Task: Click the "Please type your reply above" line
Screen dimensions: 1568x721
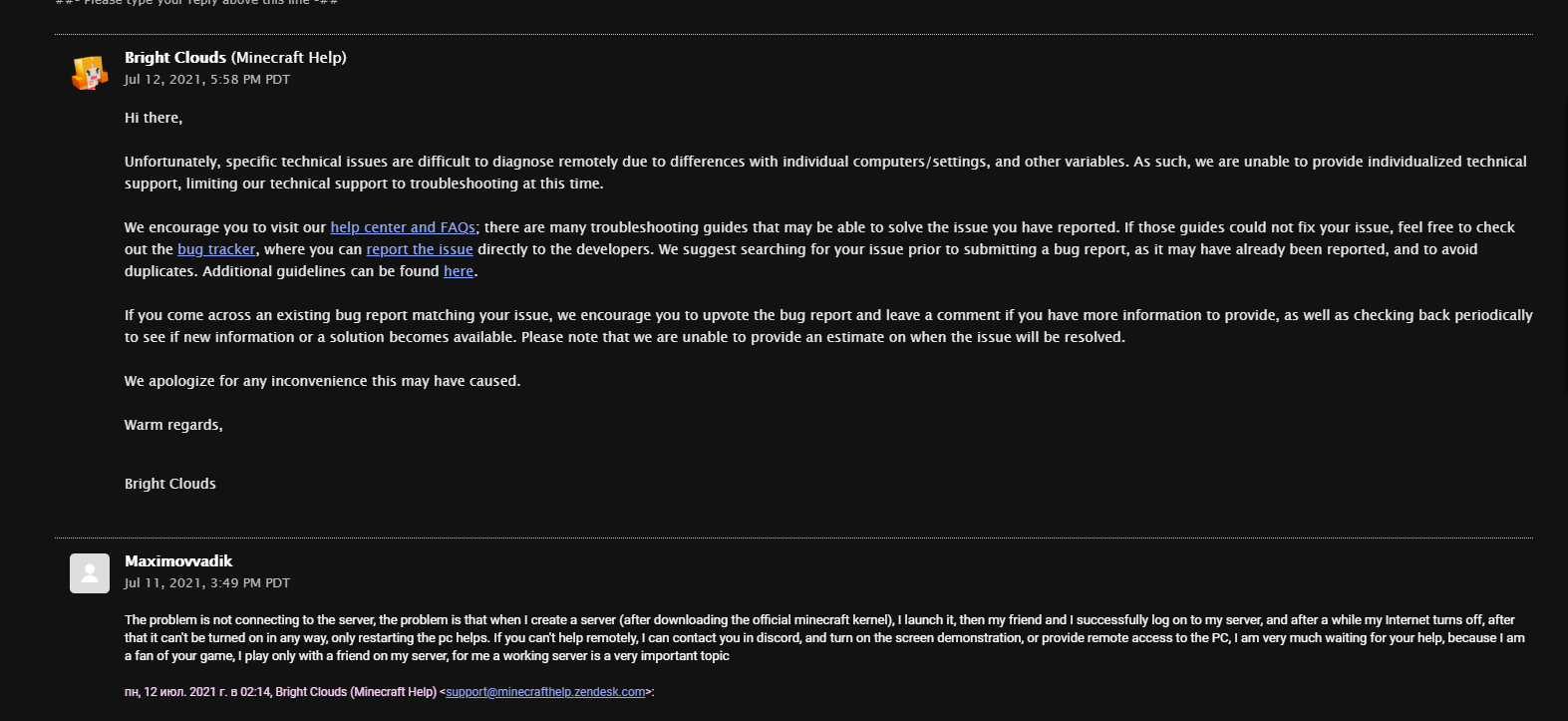Action: tap(196, 3)
